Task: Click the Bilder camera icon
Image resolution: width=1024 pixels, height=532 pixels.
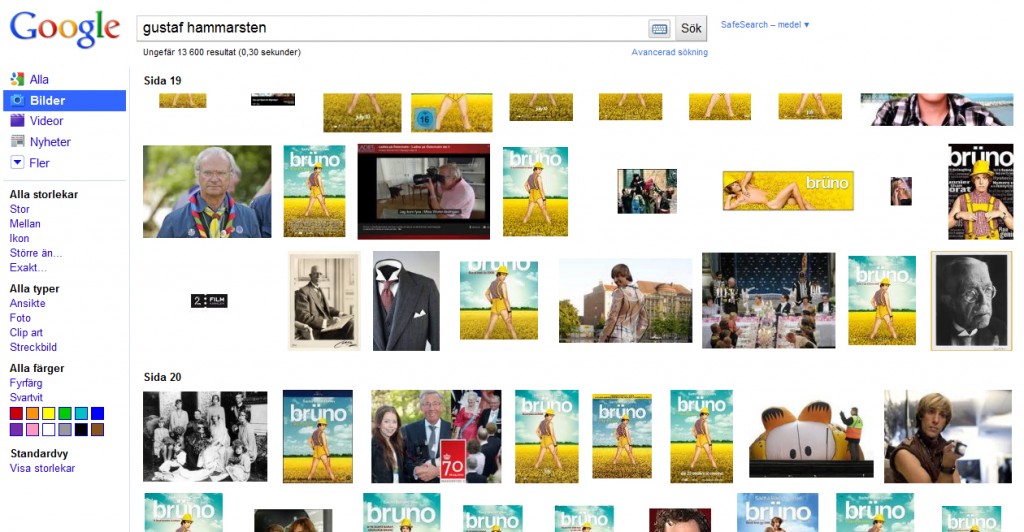Action: (18, 101)
